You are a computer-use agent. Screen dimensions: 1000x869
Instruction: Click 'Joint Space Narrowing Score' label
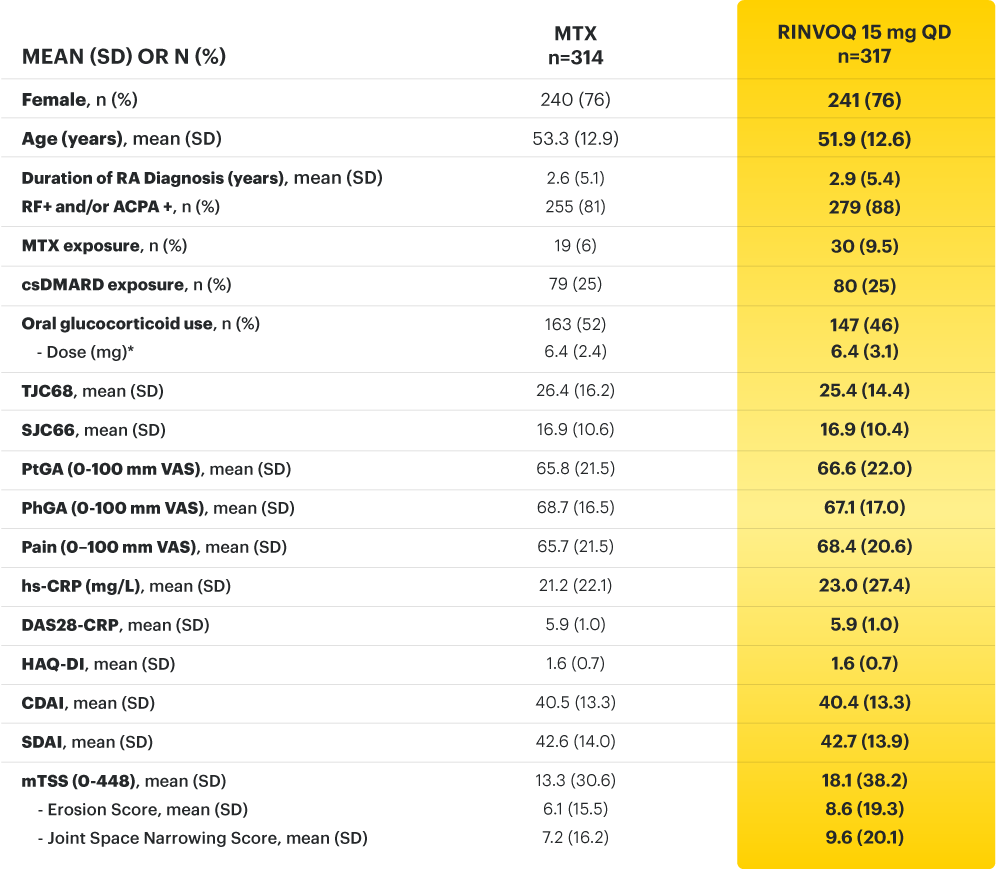tap(163, 838)
